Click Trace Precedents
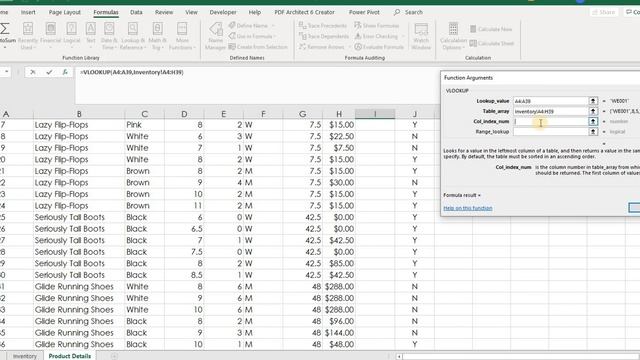Screen dimensions: 640x360 click(323, 25)
